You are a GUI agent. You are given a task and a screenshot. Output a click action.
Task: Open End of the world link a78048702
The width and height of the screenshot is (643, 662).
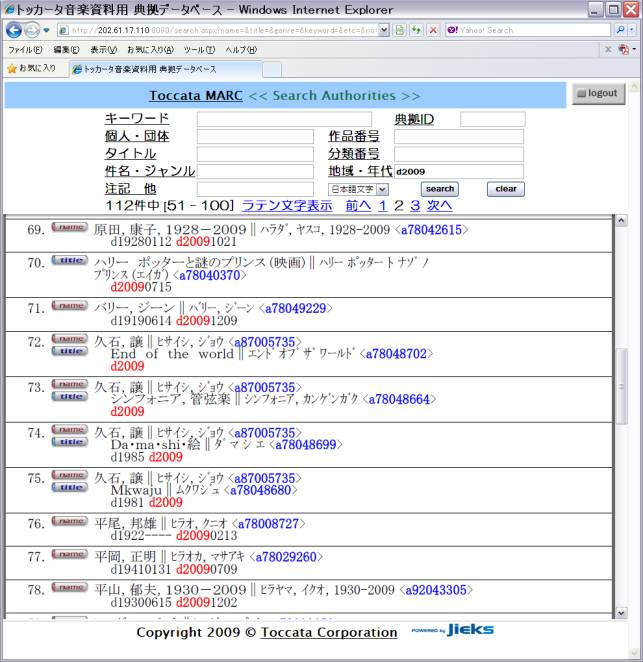click(396, 354)
